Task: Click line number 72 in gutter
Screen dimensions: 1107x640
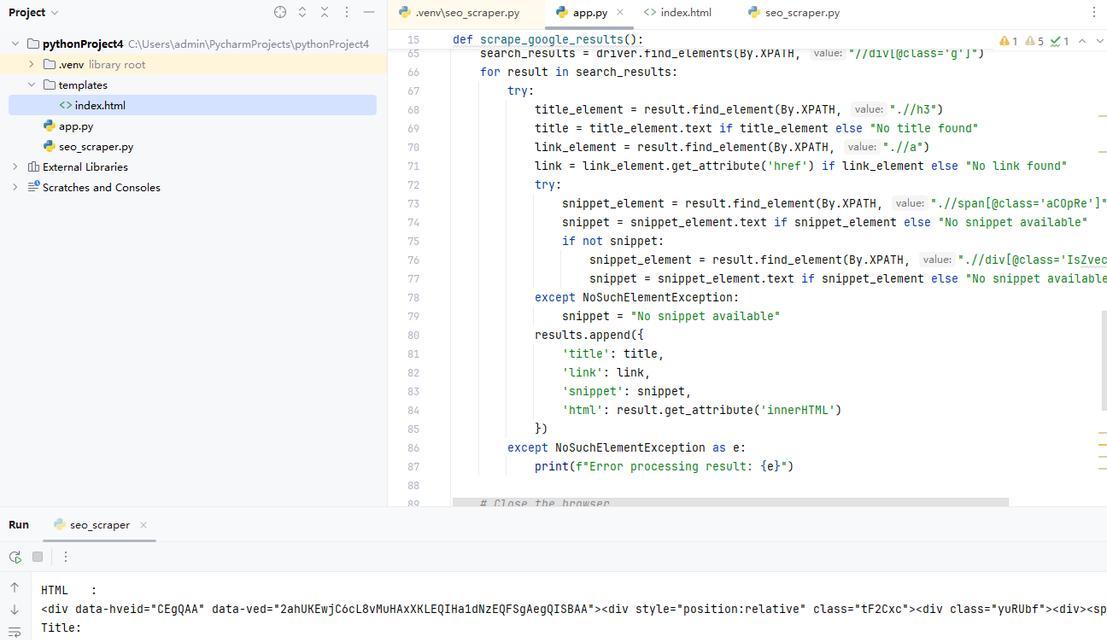Action: (x=413, y=185)
